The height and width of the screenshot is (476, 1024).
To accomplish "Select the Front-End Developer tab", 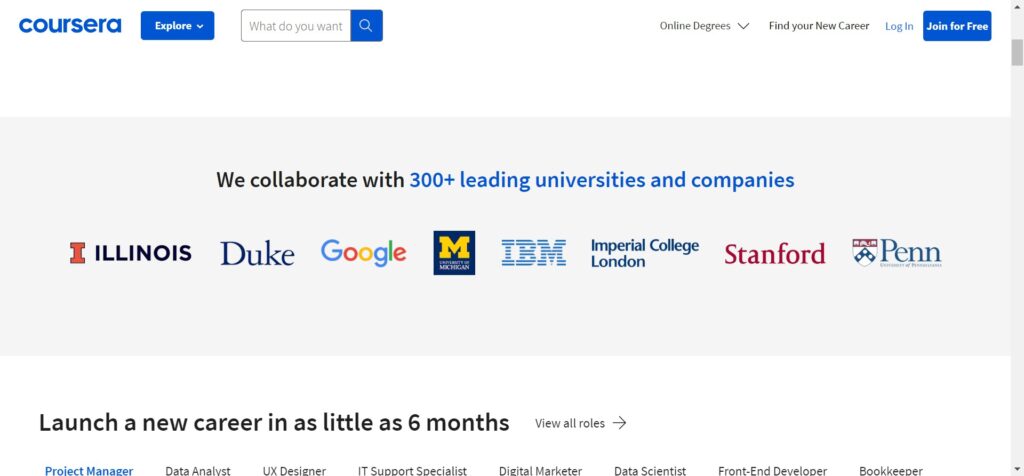I will (x=773, y=470).
